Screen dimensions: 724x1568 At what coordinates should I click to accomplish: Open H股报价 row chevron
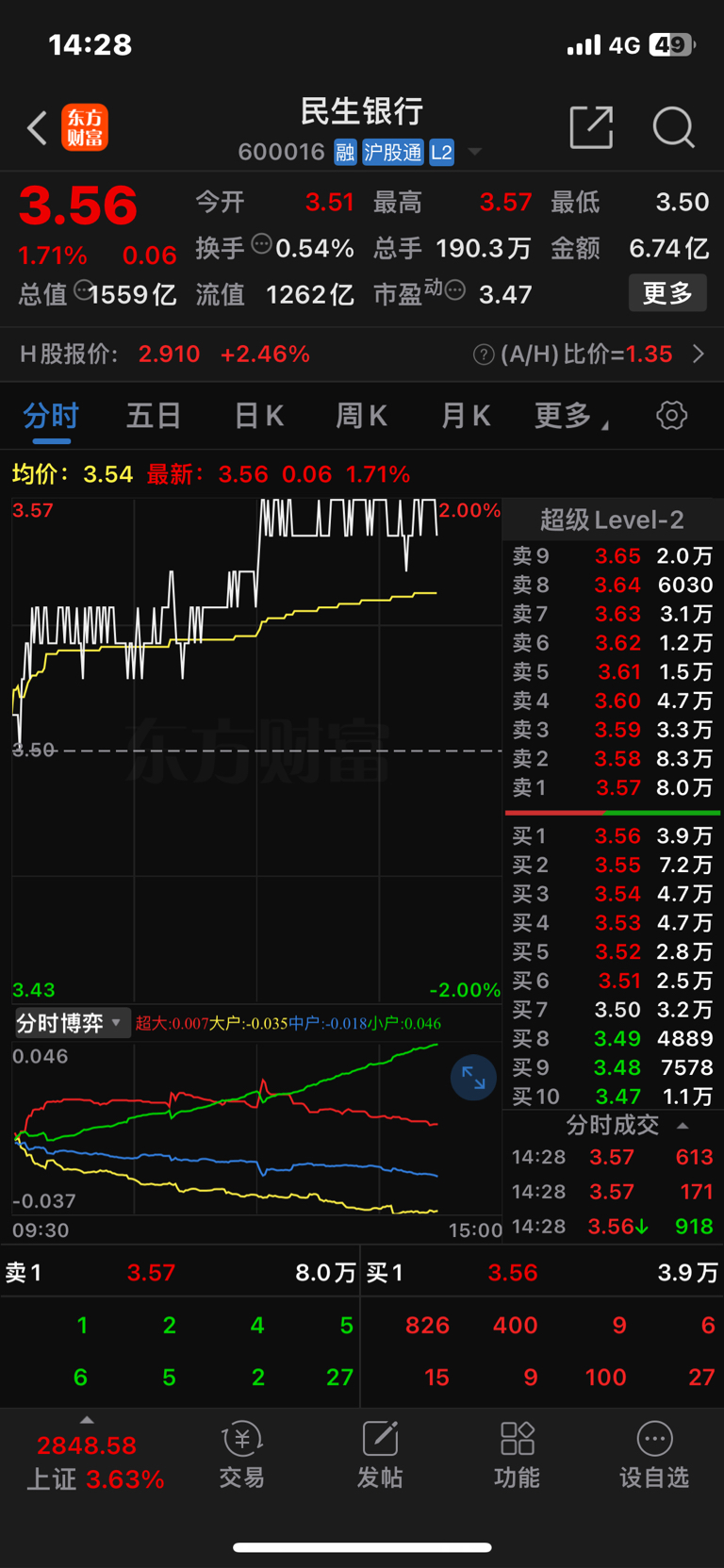coord(699,355)
